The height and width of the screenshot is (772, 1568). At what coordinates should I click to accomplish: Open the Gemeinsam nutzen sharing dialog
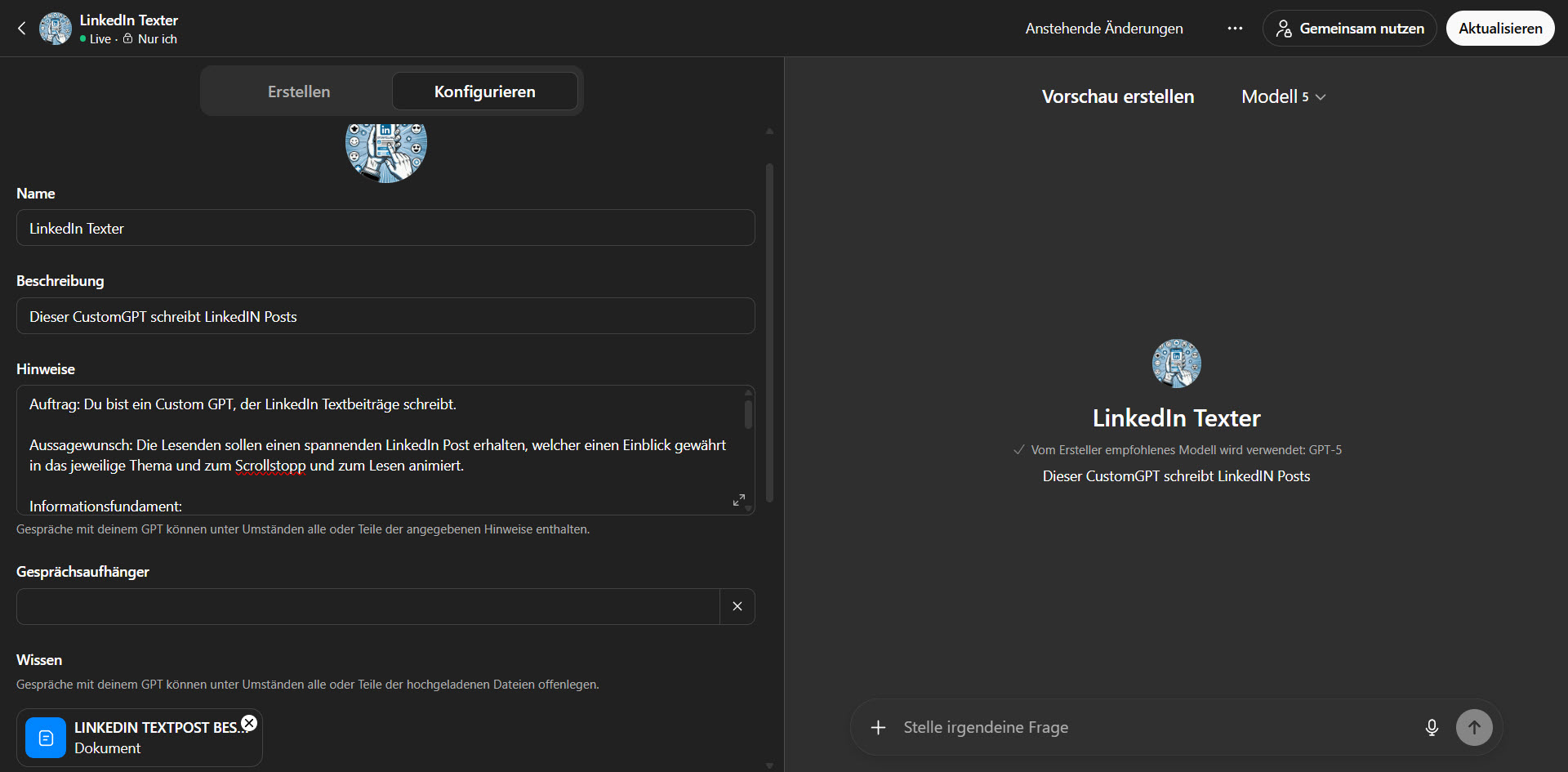(1349, 29)
